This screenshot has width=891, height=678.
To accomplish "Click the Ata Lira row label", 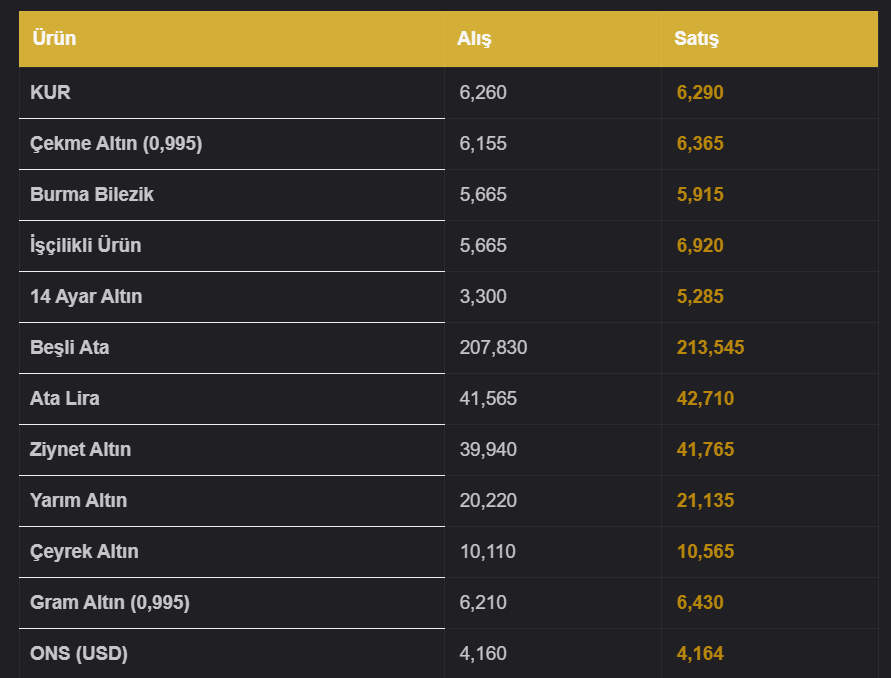I will tap(65, 398).
